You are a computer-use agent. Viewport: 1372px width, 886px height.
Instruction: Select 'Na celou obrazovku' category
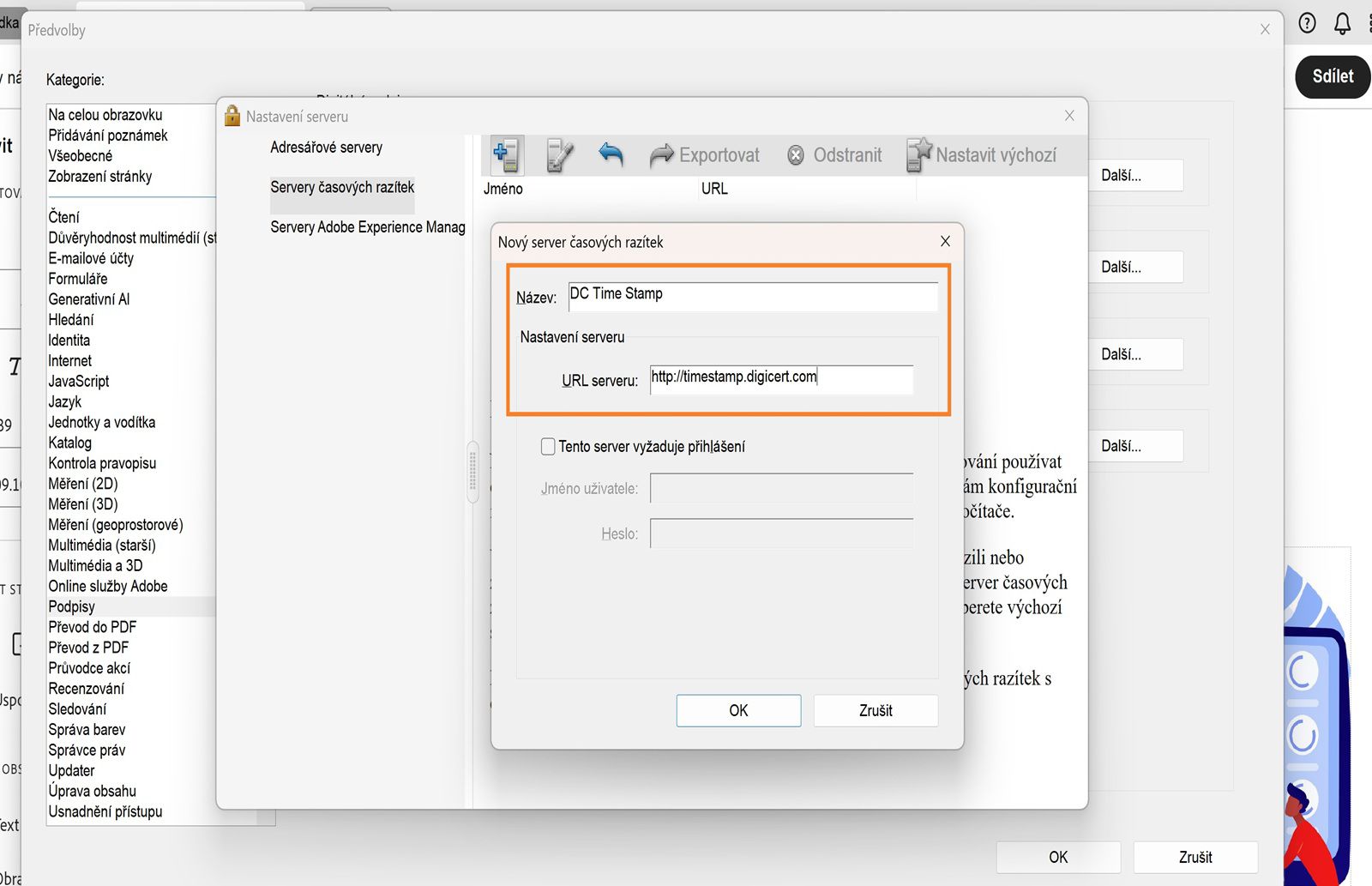[x=105, y=115]
